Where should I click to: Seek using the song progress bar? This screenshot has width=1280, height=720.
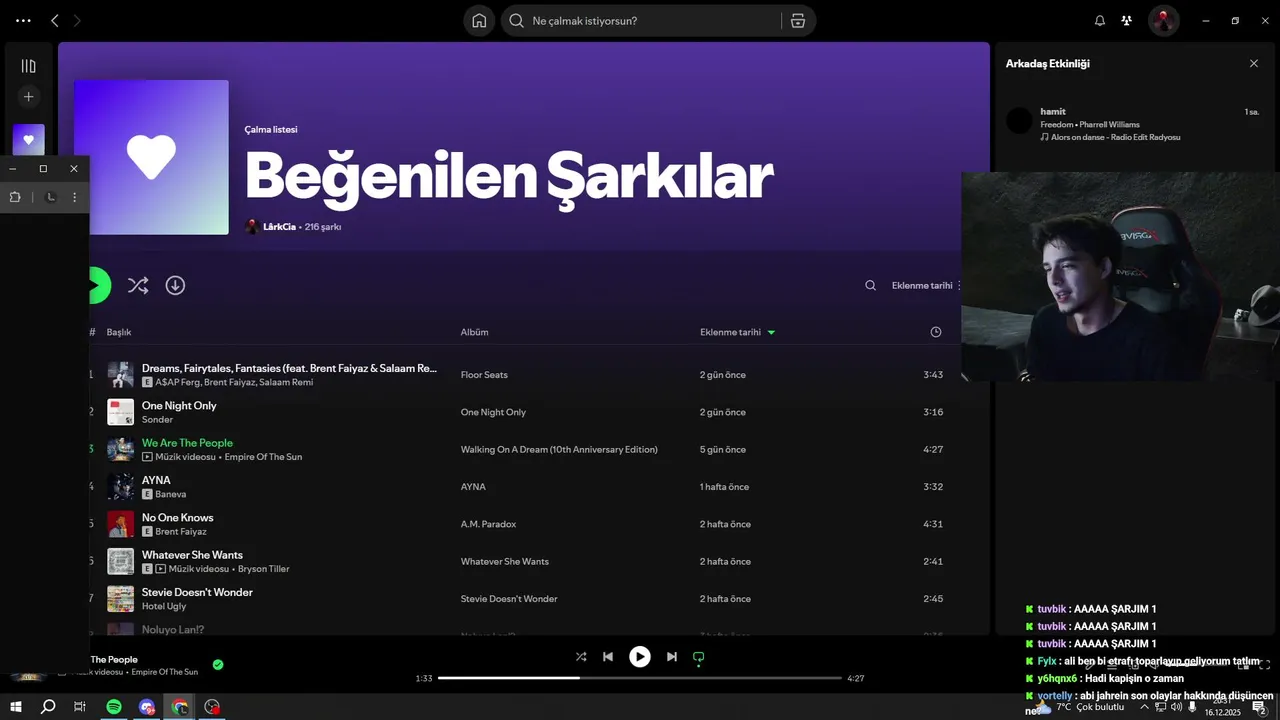640,678
